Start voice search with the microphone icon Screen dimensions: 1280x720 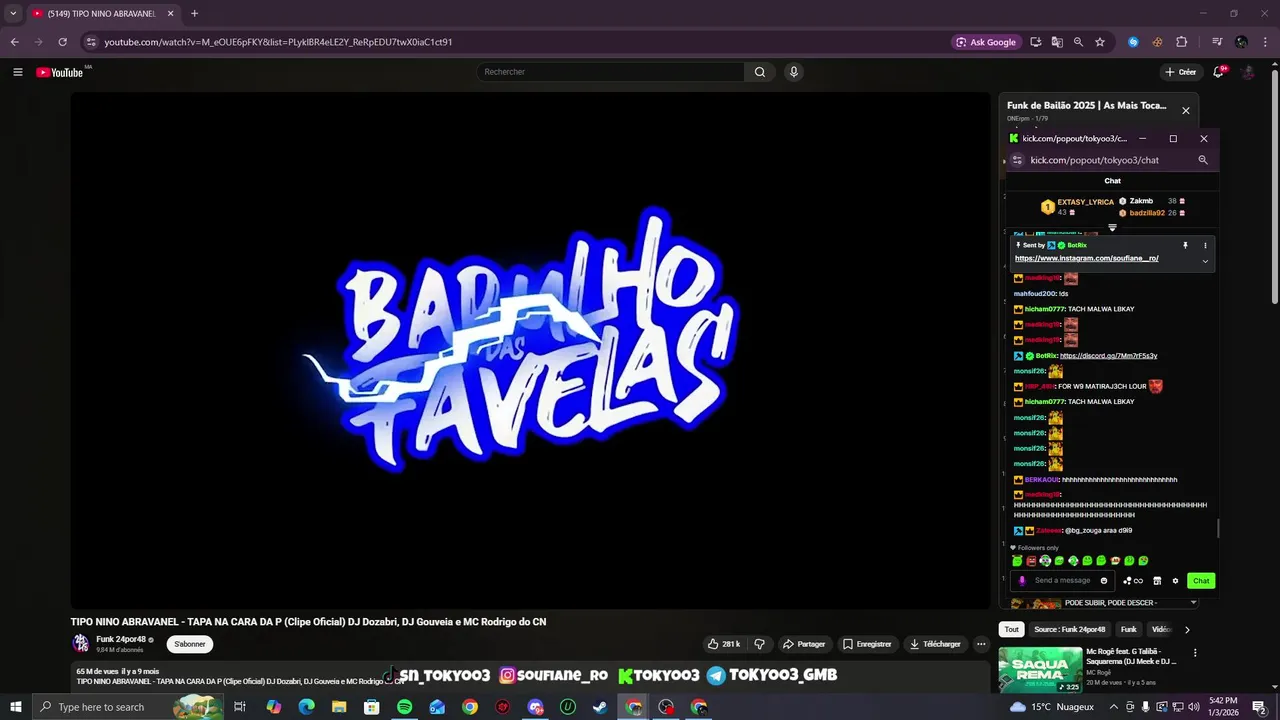pyautogui.click(x=794, y=72)
